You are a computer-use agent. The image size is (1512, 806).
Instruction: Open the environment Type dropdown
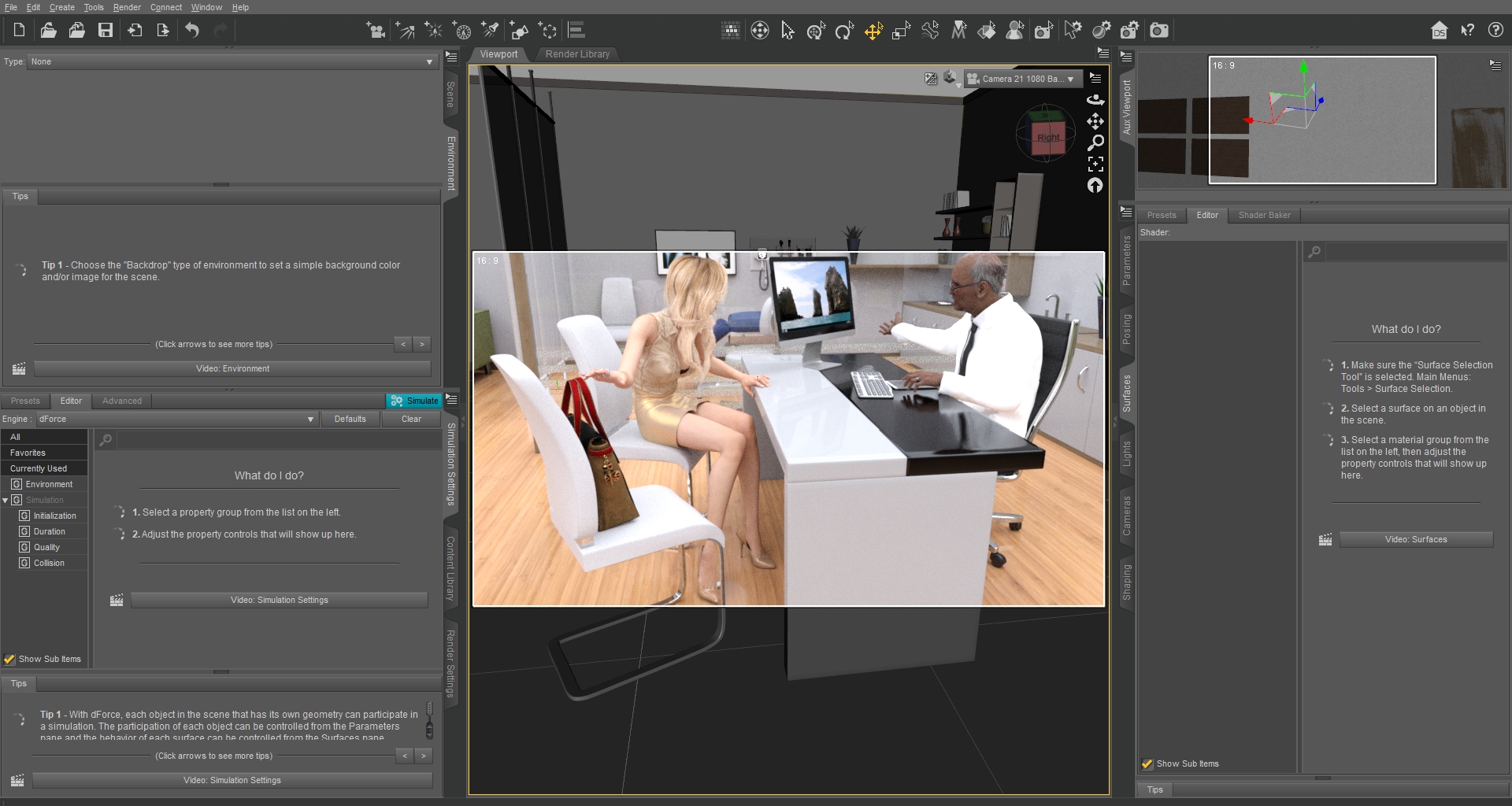click(232, 61)
